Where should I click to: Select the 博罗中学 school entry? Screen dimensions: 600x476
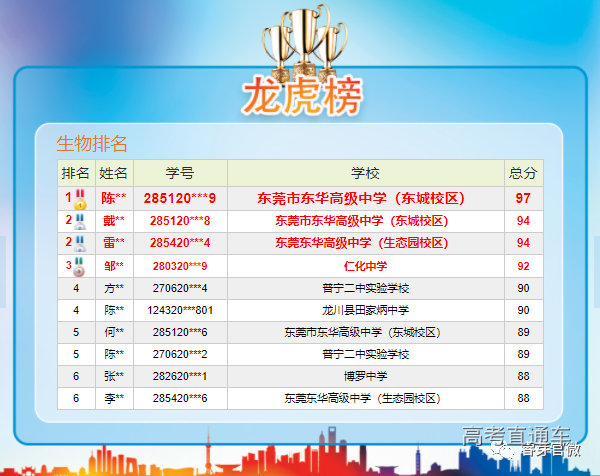tap(365, 376)
